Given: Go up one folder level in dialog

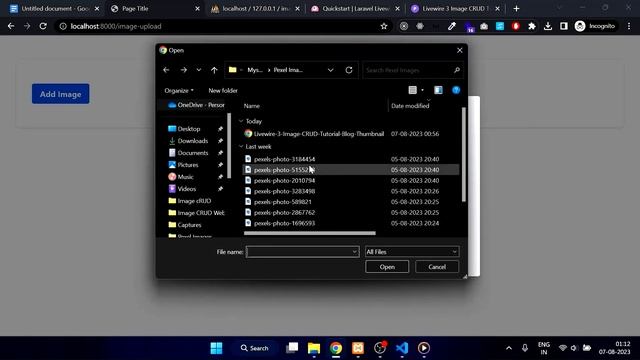Looking at the screenshot, I should [x=214, y=70].
